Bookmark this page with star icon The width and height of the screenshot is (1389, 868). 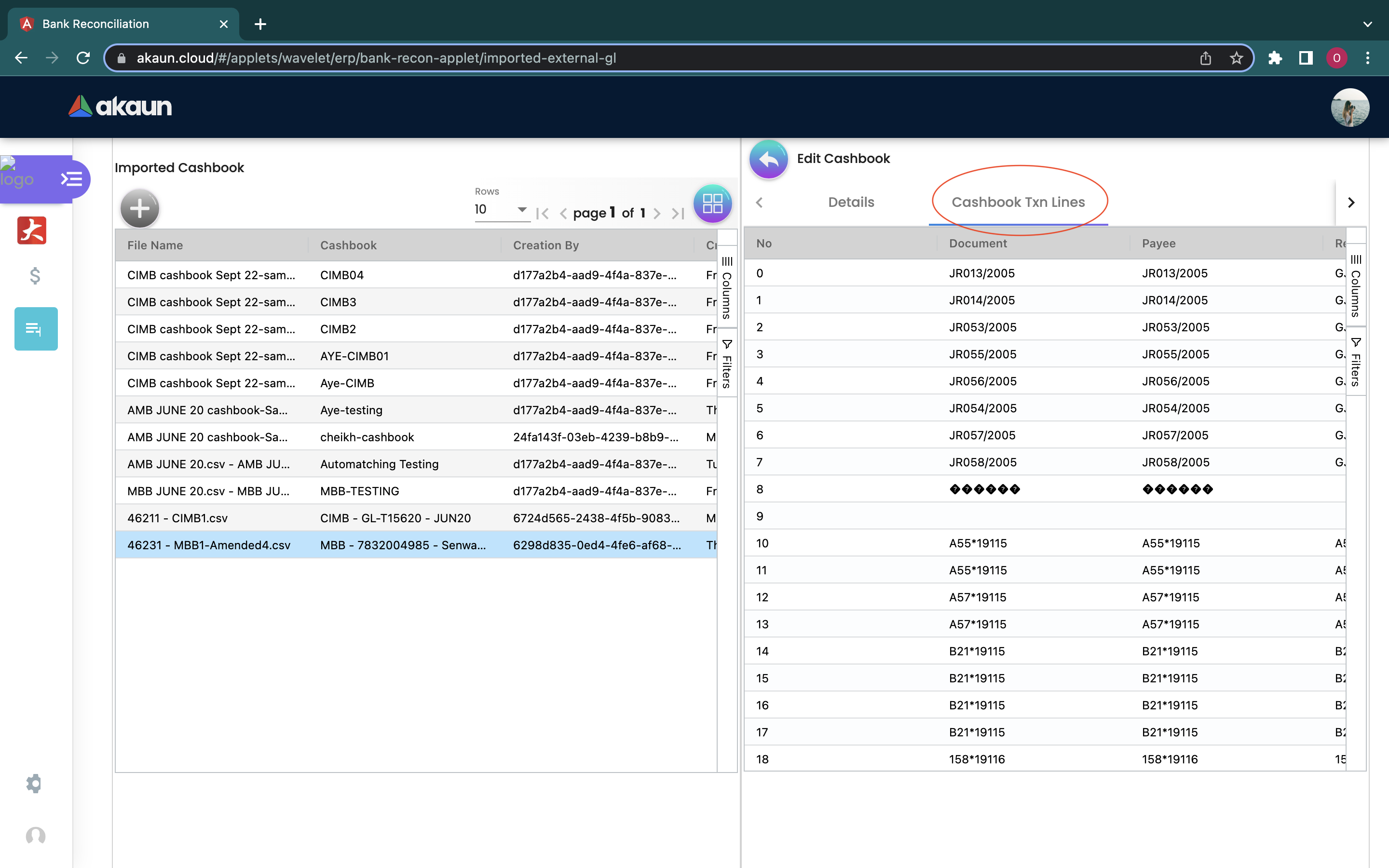pyautogui.click(x=1236, y=58)
